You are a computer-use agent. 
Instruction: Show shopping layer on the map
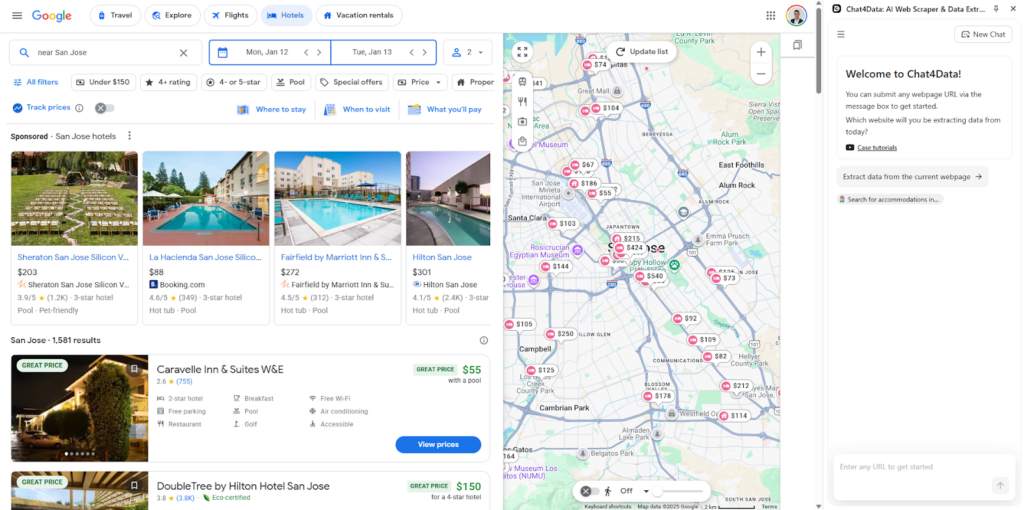pos(522,141)
